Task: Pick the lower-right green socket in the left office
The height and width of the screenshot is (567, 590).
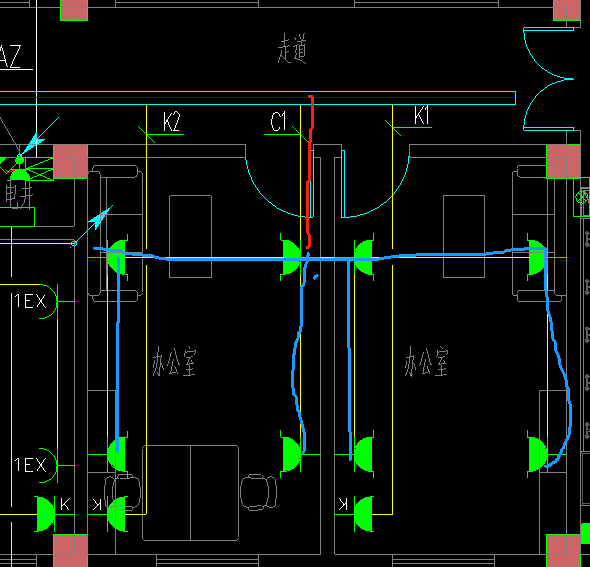Action: pyautogui.click(x=290, y=454)
